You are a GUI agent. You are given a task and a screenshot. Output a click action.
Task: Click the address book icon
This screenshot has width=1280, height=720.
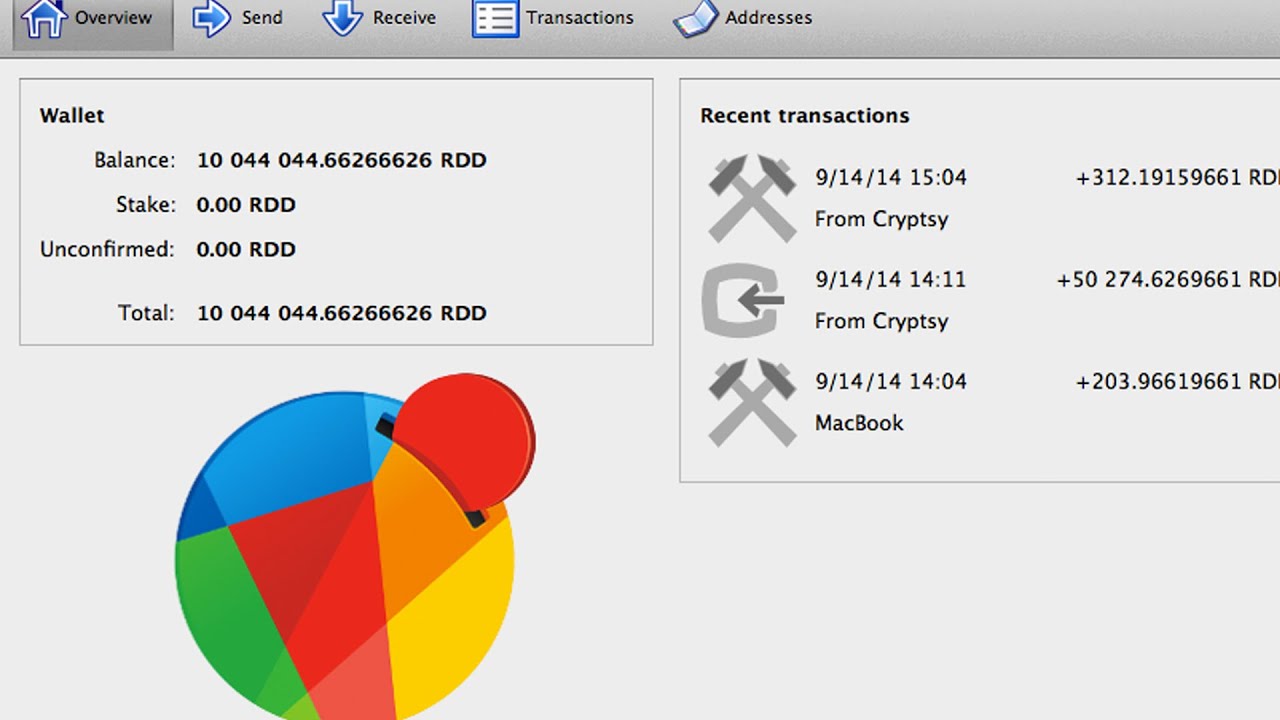[695, 18]
